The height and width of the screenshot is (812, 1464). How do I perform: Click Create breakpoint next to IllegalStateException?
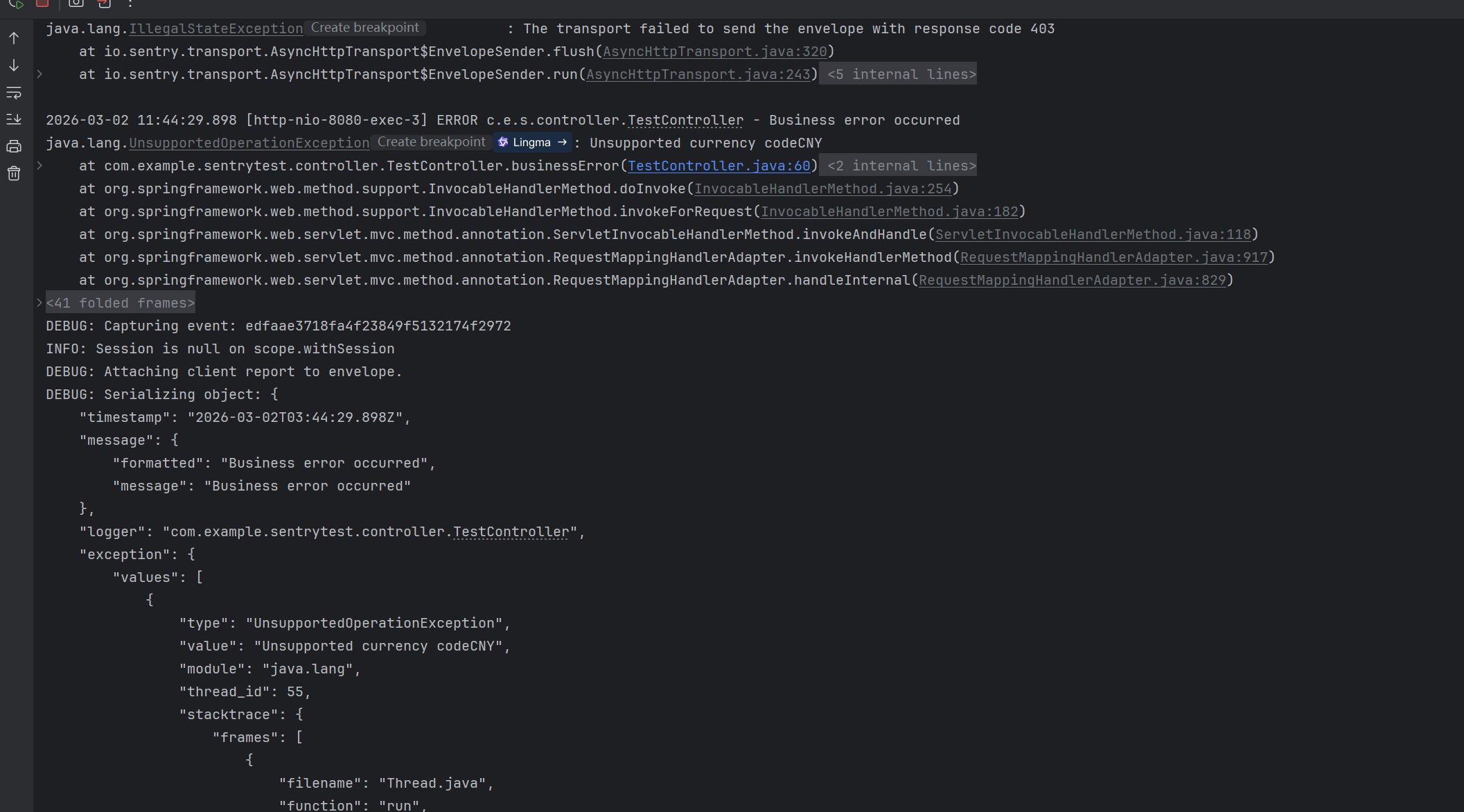click(364, 28)
